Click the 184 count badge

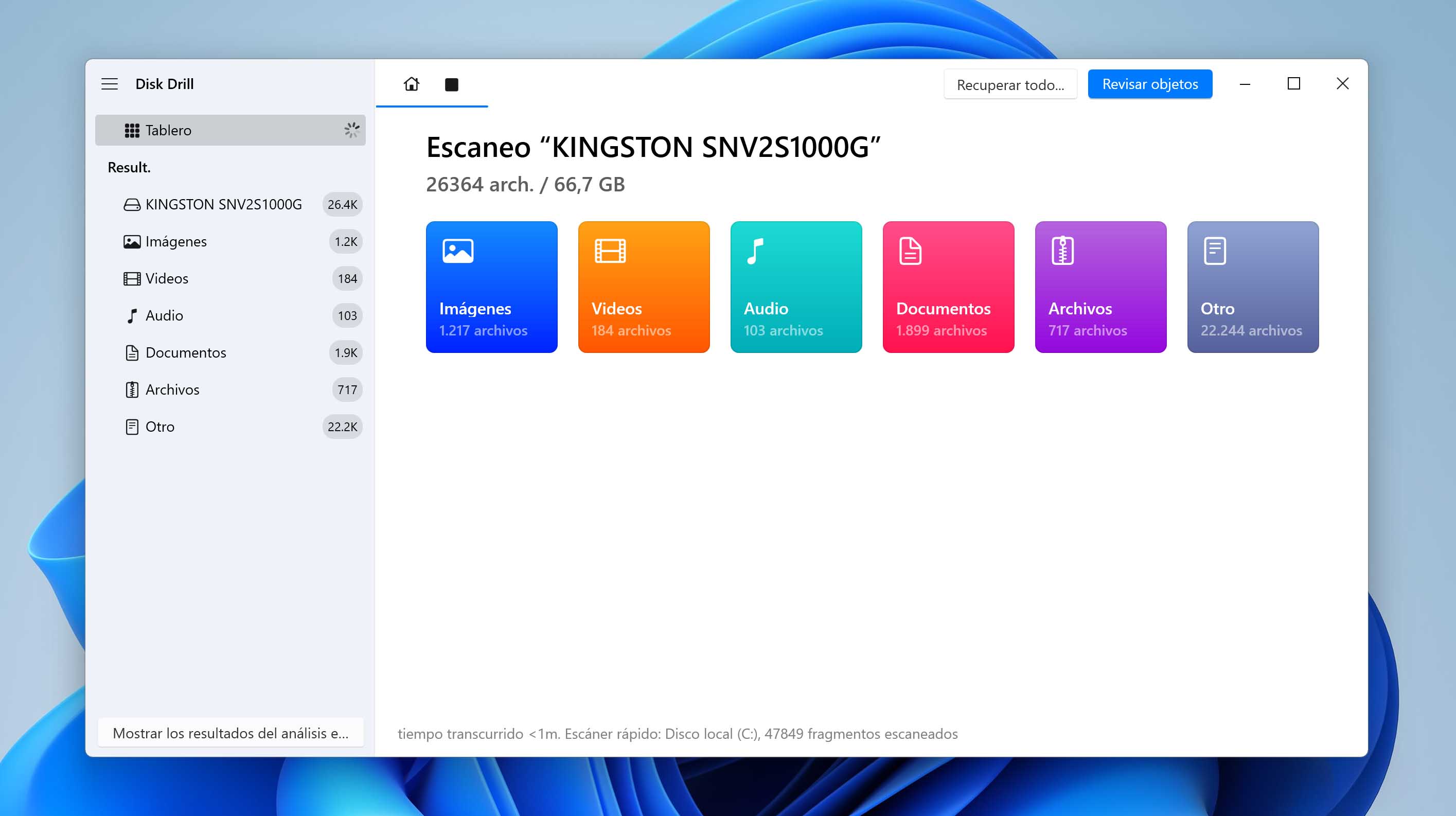point(347,278)
